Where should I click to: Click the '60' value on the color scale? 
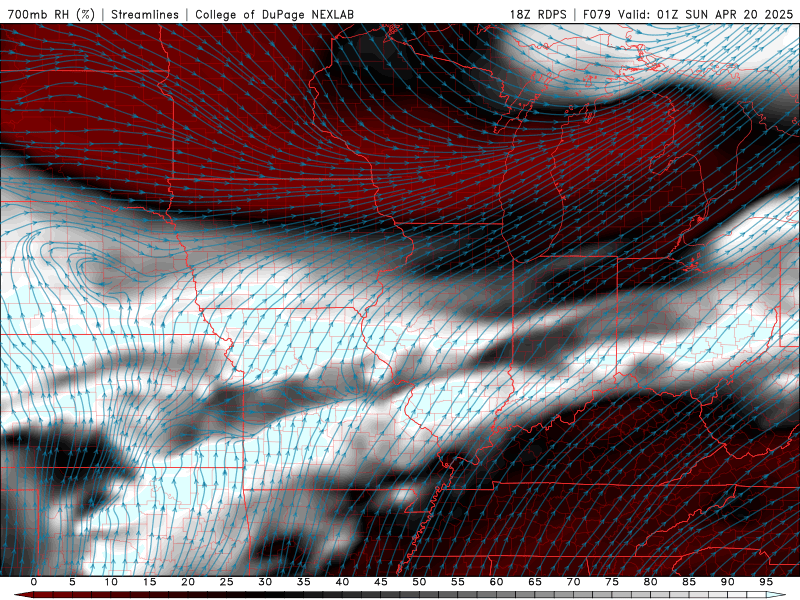(x=496, y=582)
